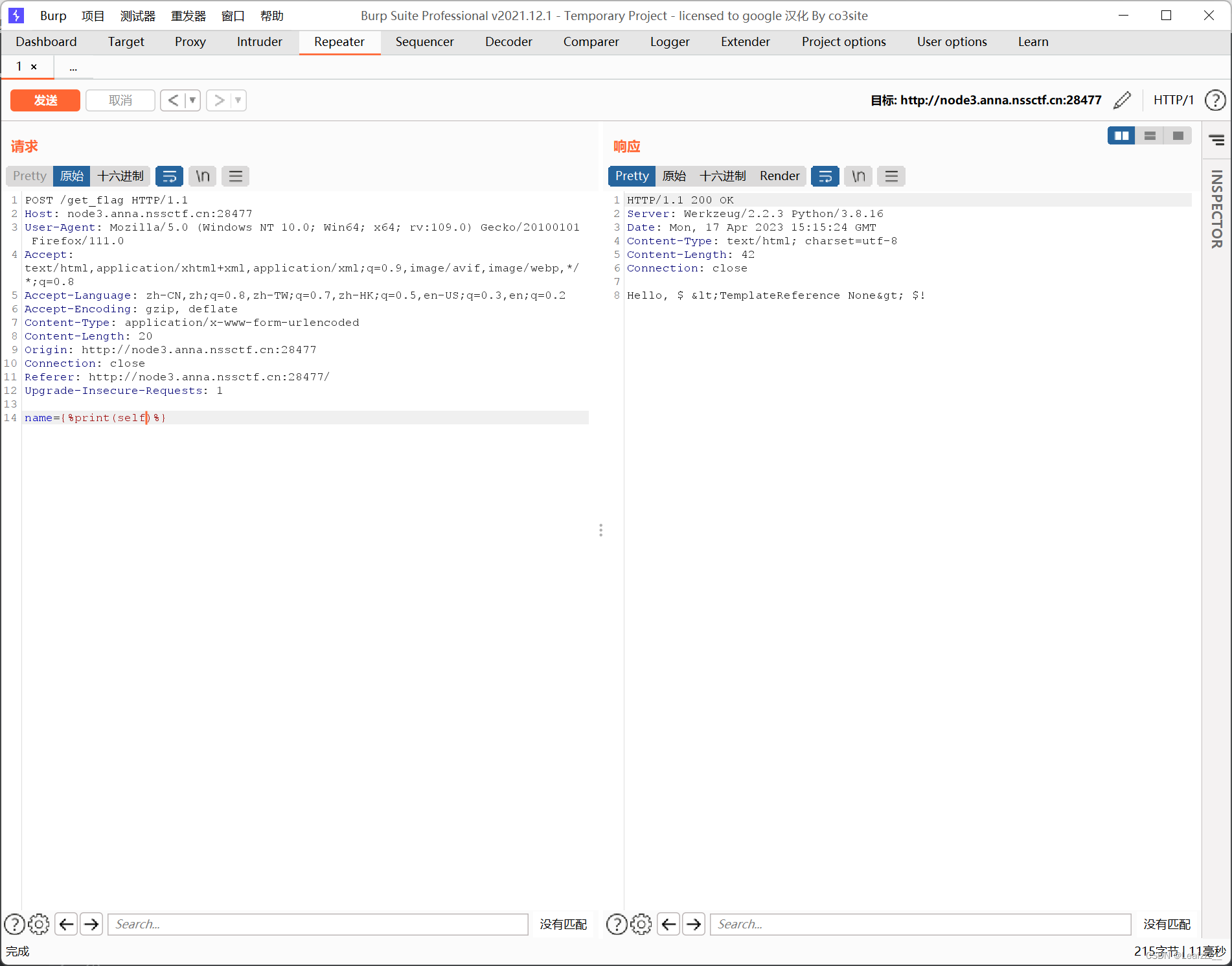Enable Pretty formatting for the request
Image resolution: width=1232 pixels, height=966 pixels.
pyautogui.click(x=29, y=176)
